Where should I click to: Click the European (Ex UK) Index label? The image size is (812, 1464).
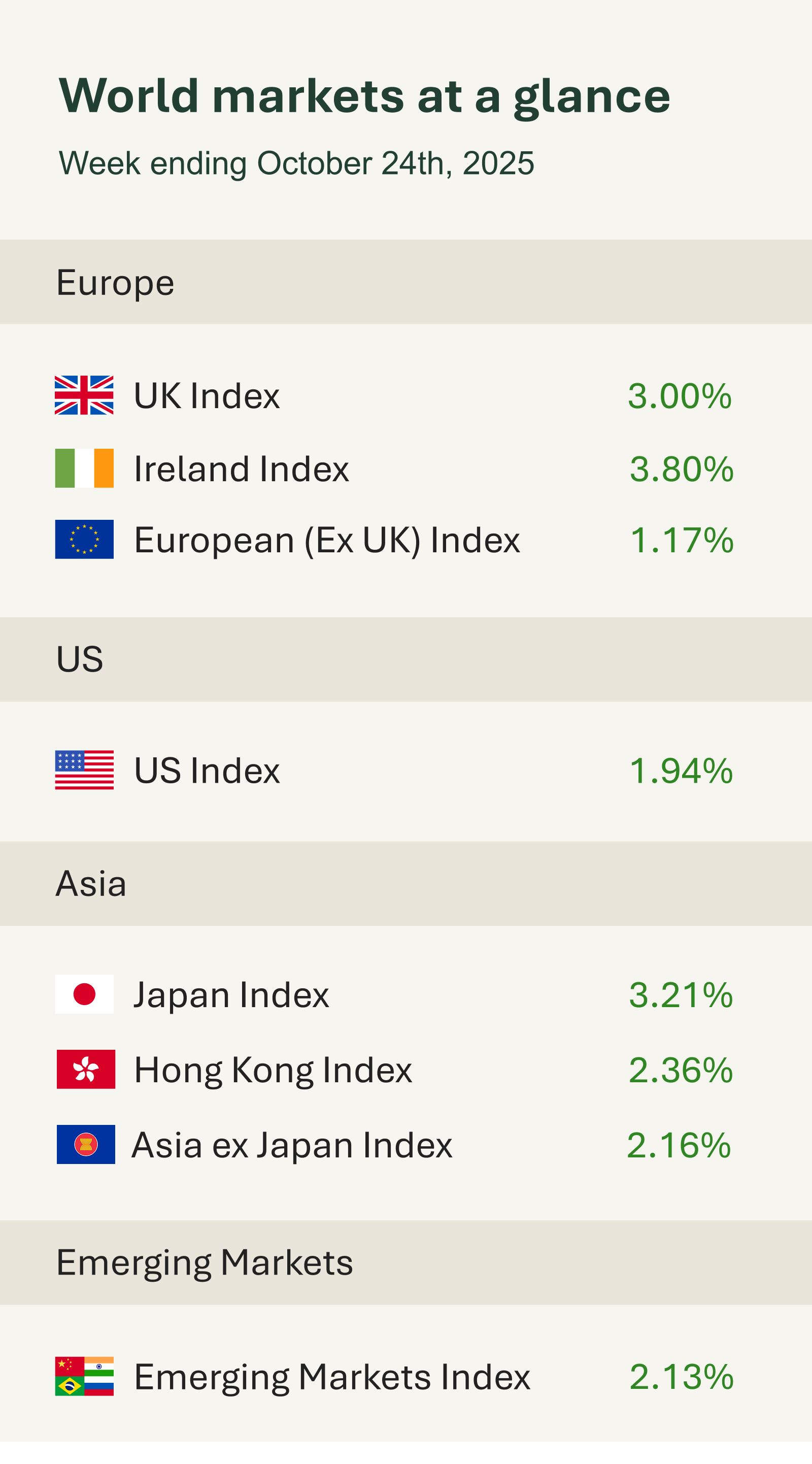(x=327, y=540)
